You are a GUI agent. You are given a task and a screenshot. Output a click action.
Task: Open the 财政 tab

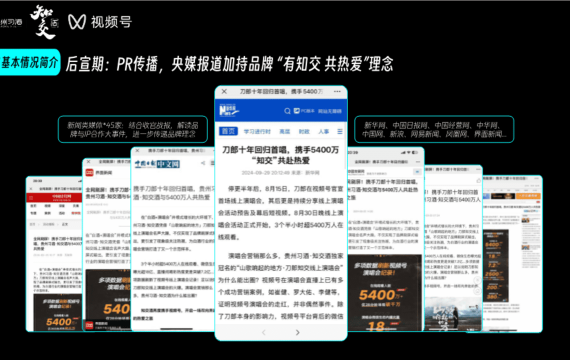coord(304,132)
